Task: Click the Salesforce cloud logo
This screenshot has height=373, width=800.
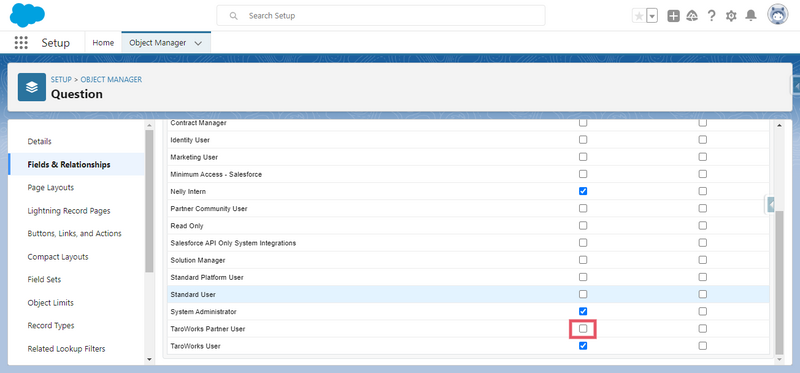Action: 27,15
